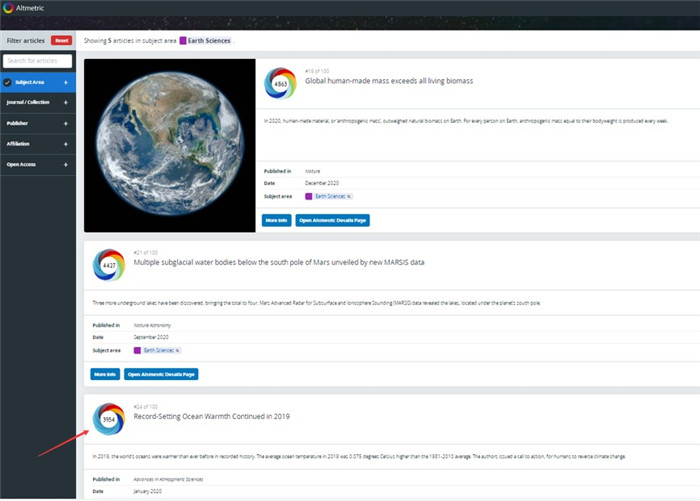This screenshot has height=501, width=700.
Task: Click purple Earth Sciences swatch in header
Action: point(183,41)
